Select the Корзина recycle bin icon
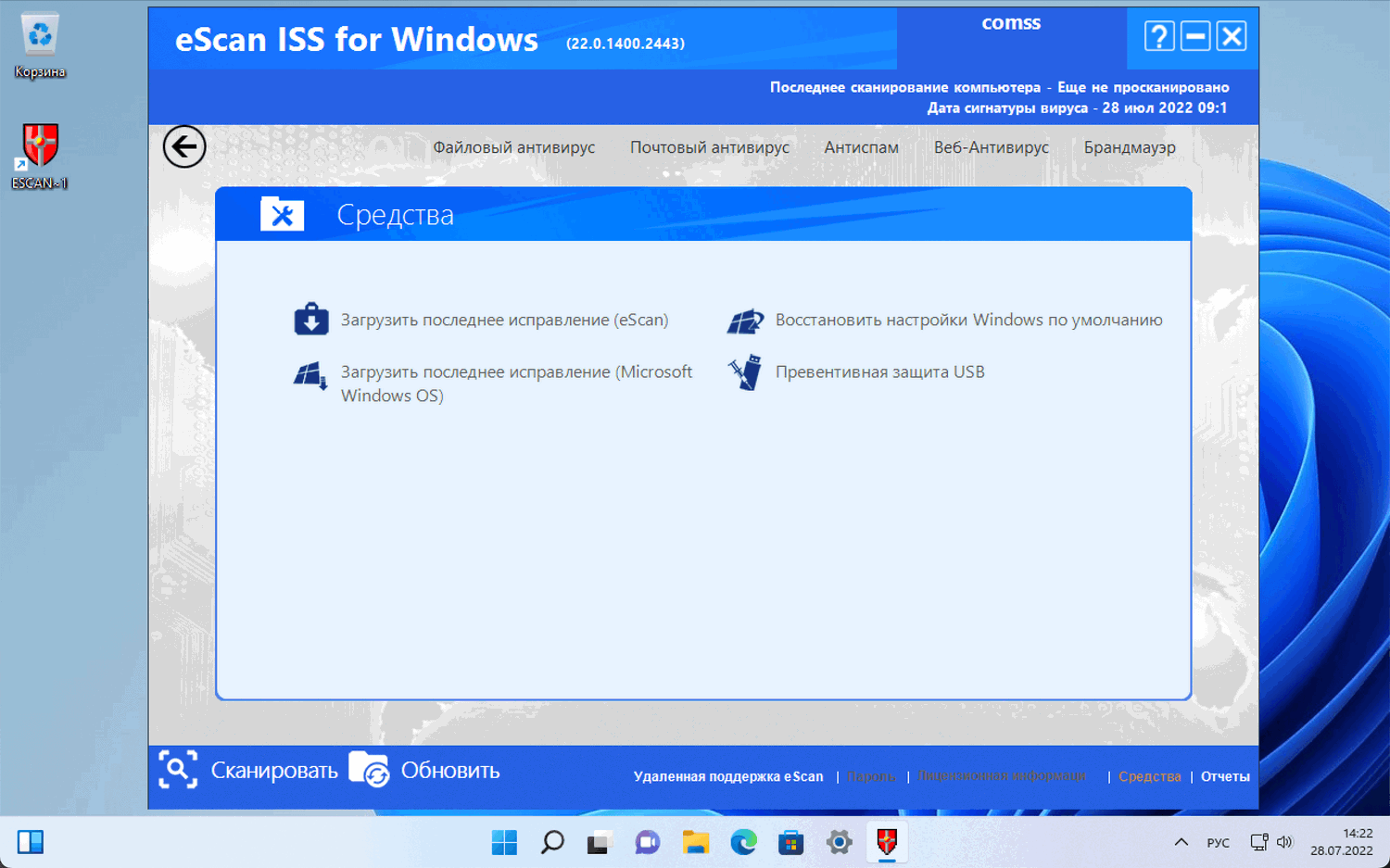 [x=40, y=46]
